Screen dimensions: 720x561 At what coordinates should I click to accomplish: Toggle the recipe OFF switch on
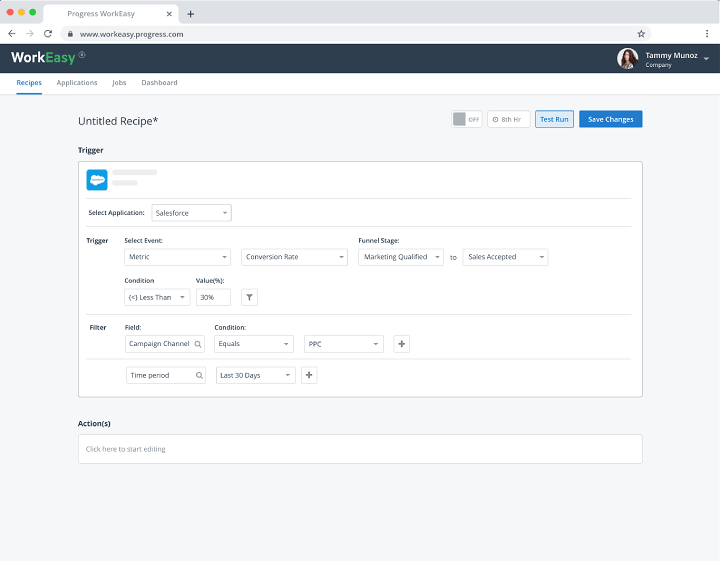click(466, 119)
